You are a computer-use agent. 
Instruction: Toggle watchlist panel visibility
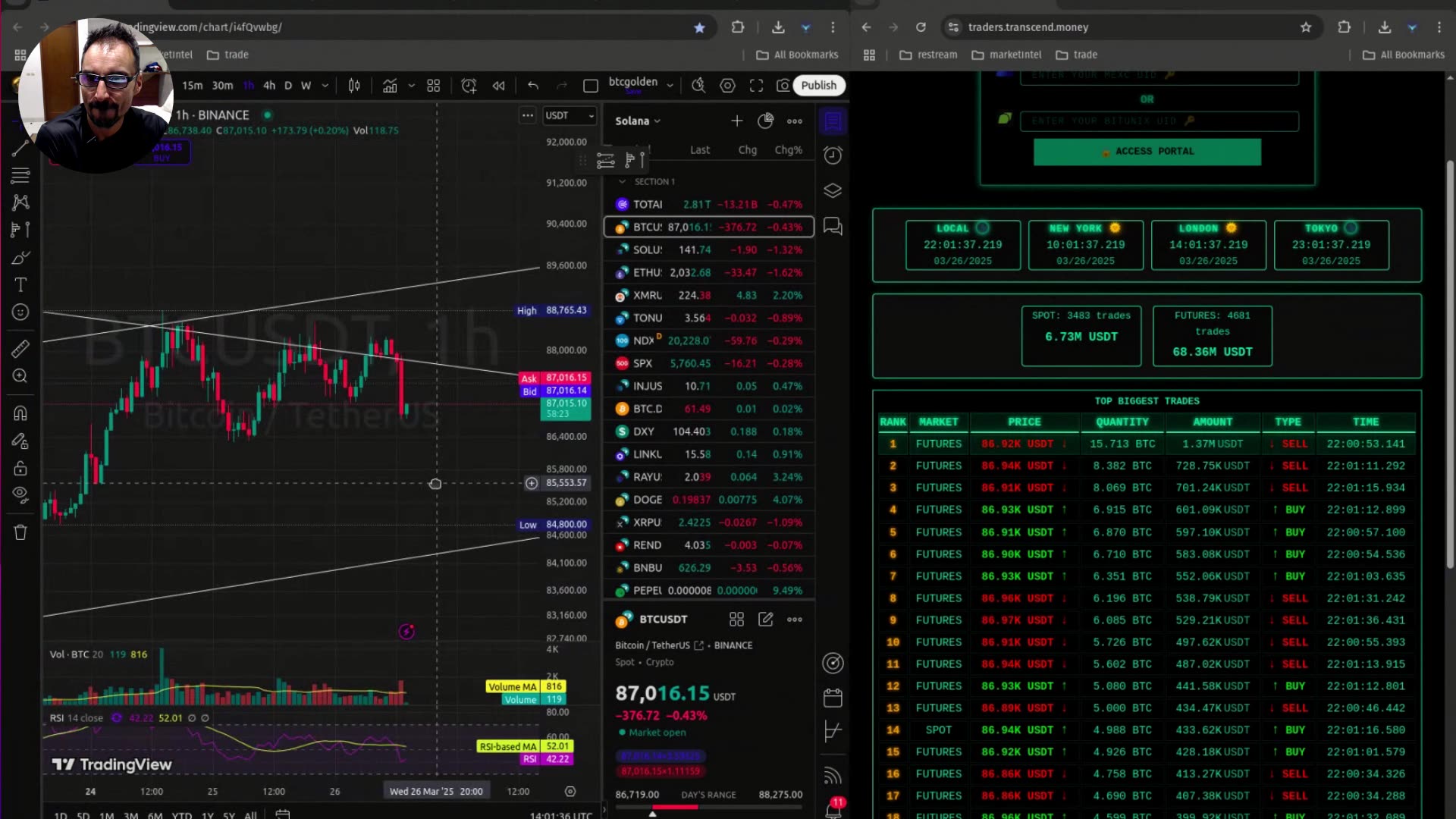(x=833, y=121)
